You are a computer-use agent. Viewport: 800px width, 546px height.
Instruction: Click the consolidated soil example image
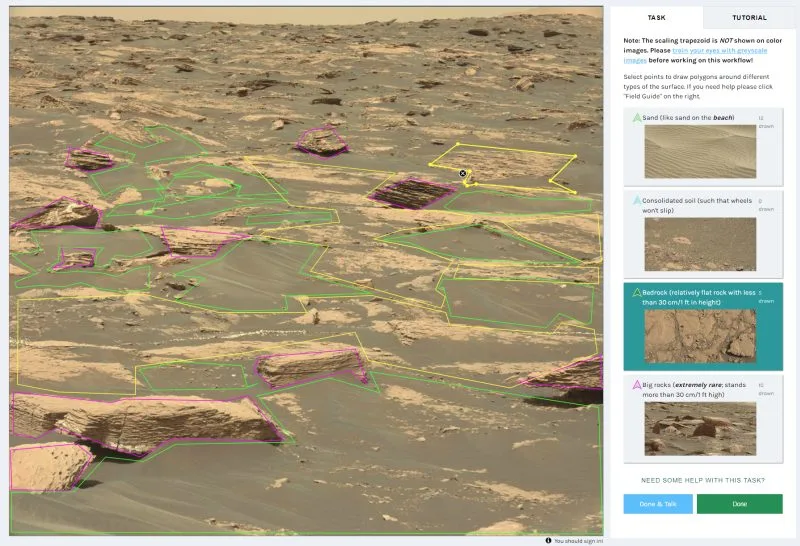[x=700, y=244]
